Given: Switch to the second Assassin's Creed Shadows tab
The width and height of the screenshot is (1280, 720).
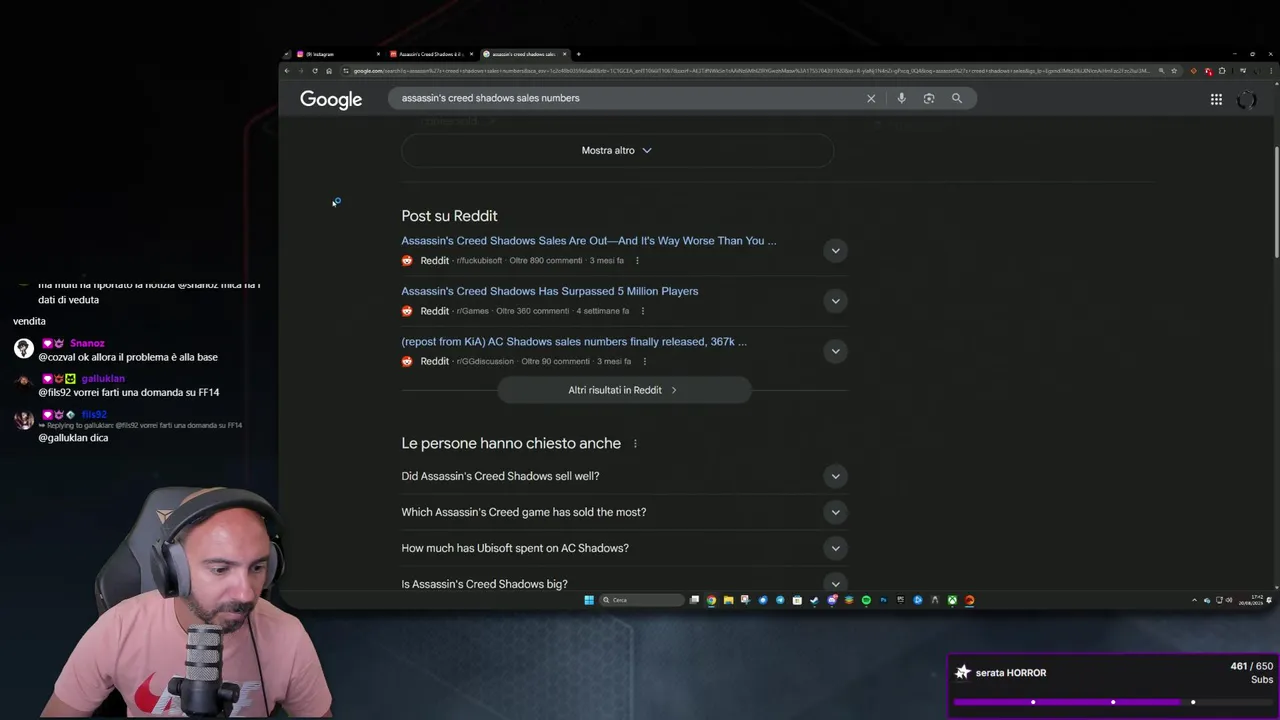Looking at the screenshot, I should 431,54.
